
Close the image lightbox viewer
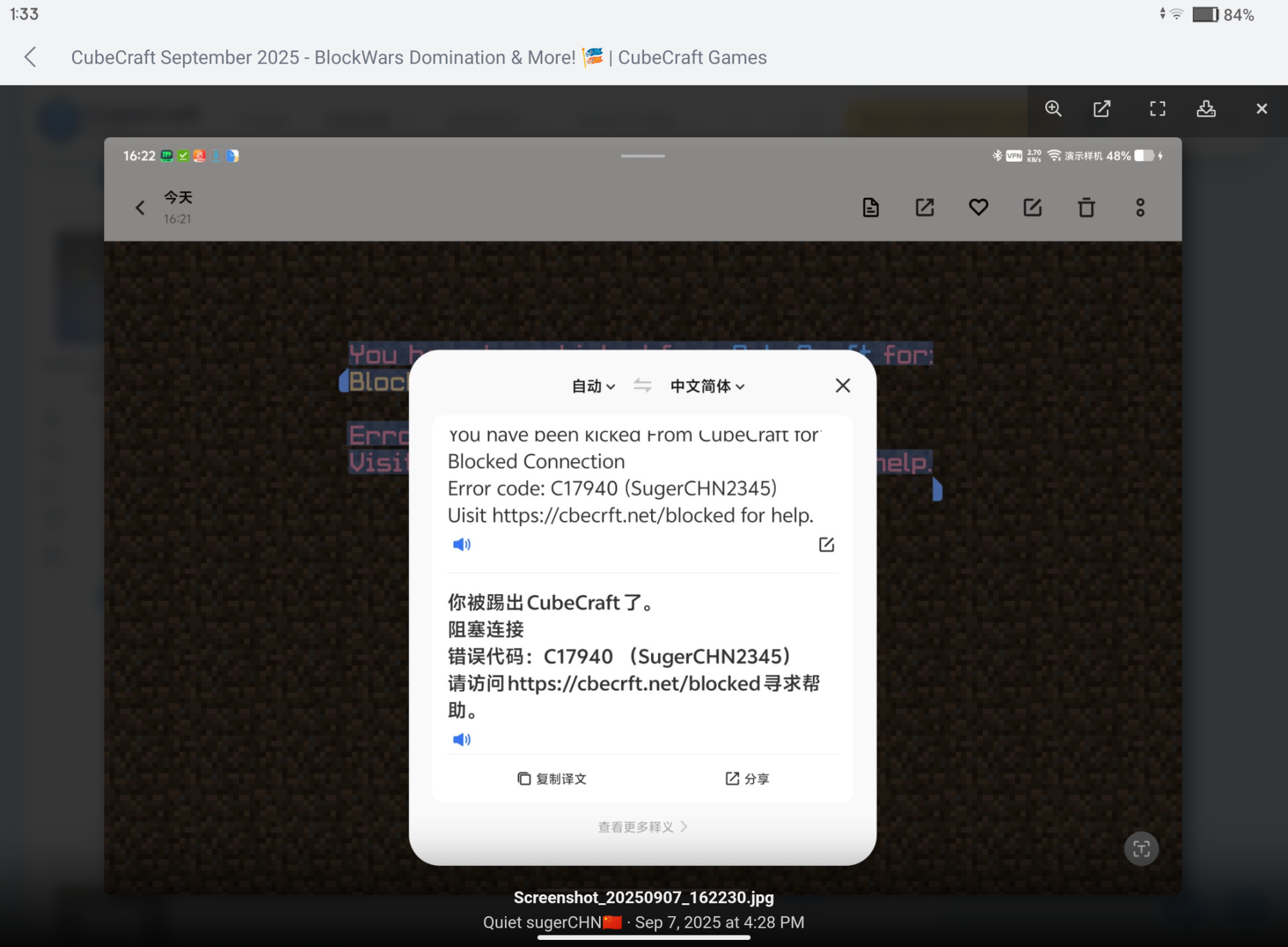(x=1262, y=109)
